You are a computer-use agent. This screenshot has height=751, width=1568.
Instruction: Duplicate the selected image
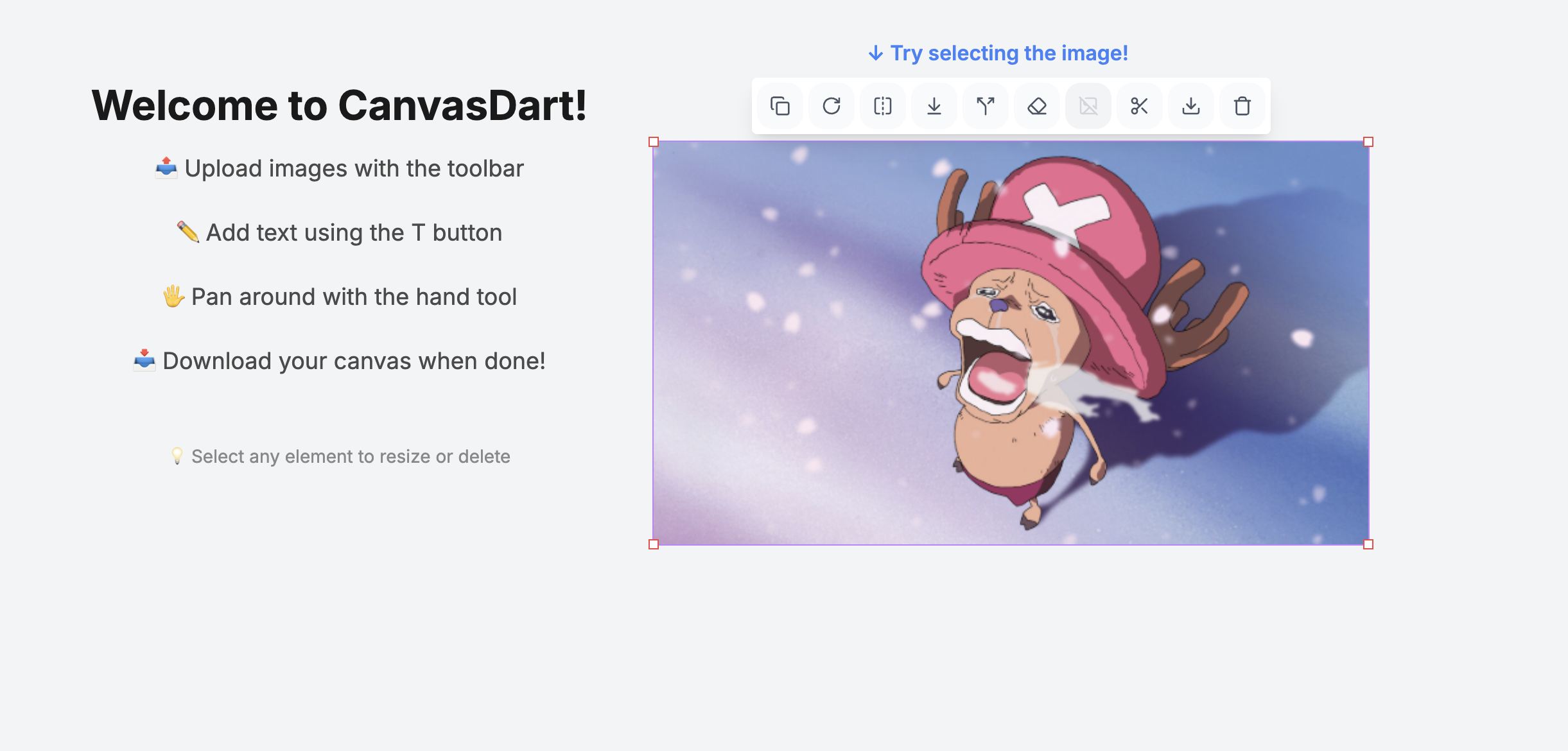(780, 106)
